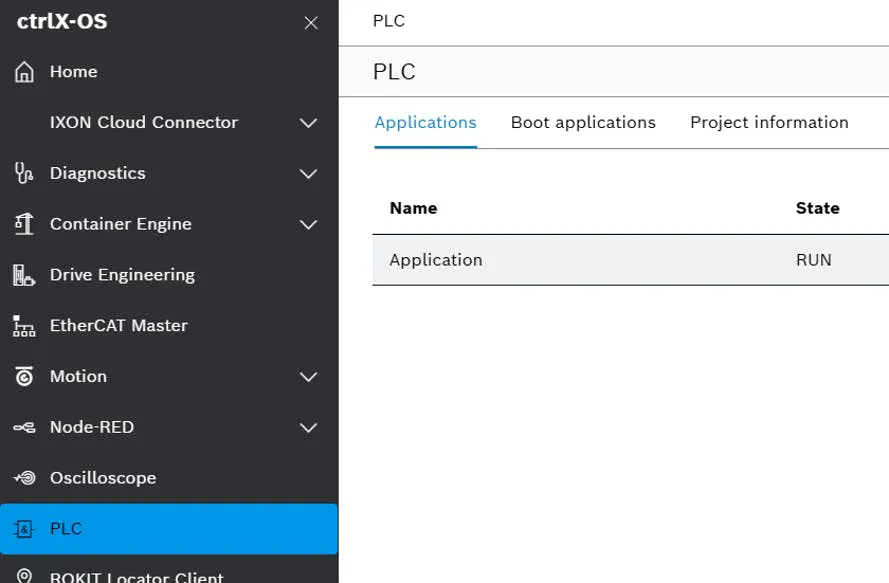The width and height of the screenshot is (889, 583).
Task: Select the Diagnostics menu label
Action: pos(98,174)
